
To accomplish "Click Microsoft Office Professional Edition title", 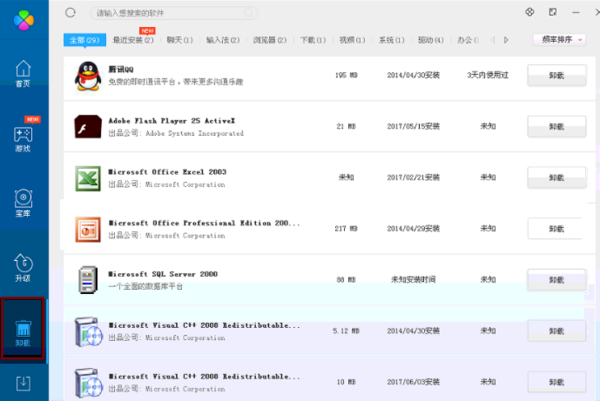I will coord(204,223).
